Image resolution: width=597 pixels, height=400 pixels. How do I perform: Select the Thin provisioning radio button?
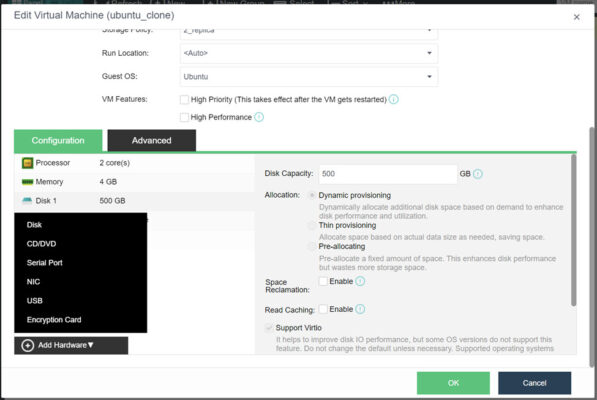(x=312, y=226)
